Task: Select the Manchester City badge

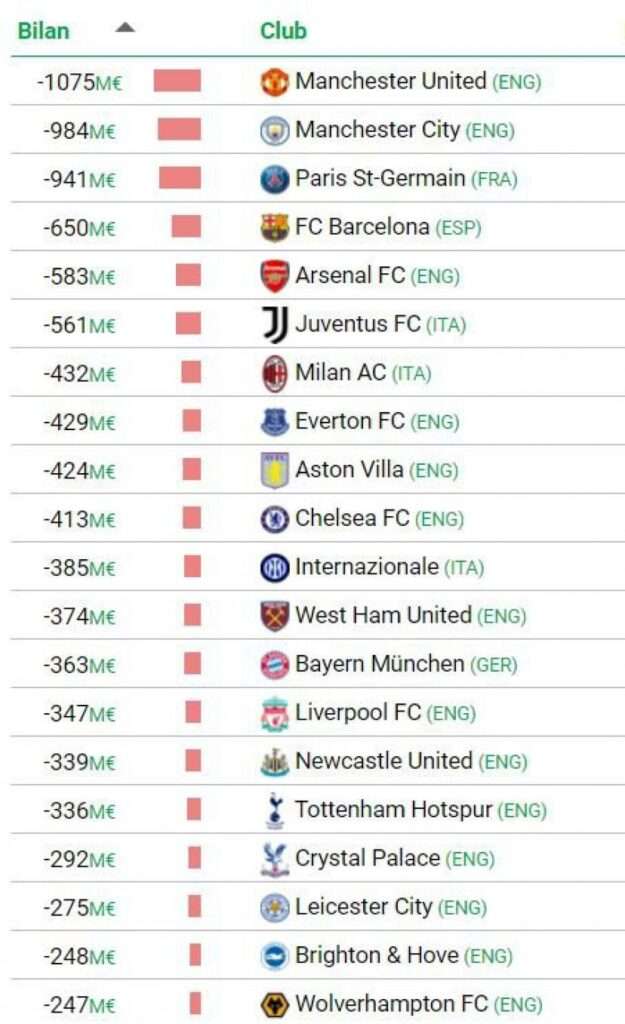Action: (x=273, y=130)
